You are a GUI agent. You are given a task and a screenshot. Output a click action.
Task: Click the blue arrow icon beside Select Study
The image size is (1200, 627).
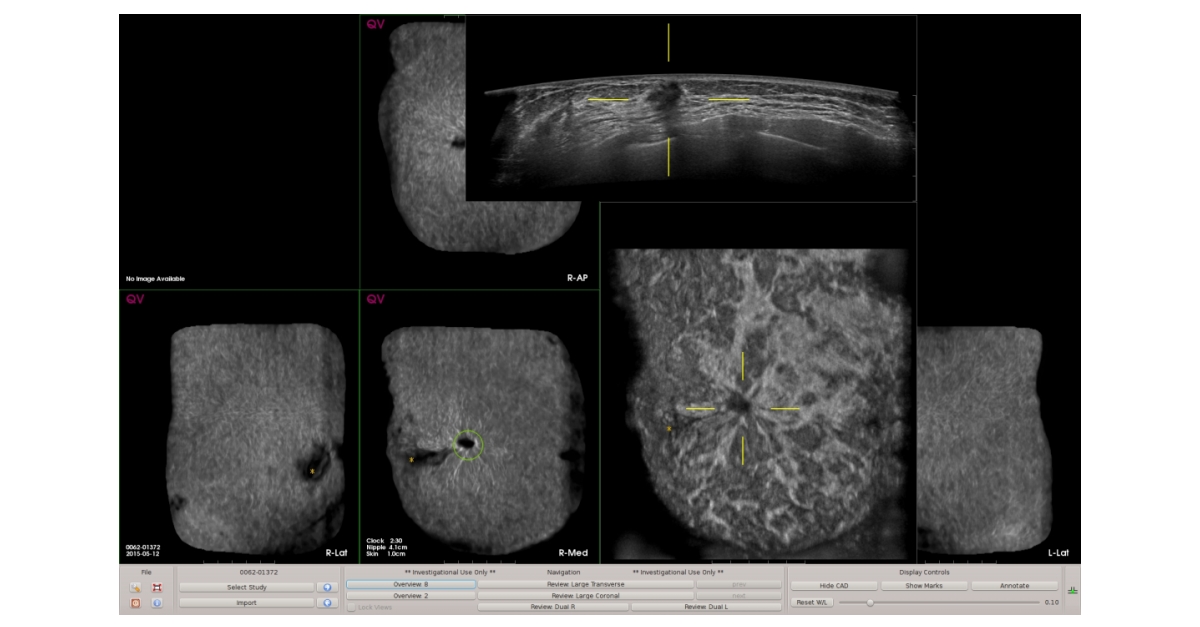point(327,586)
